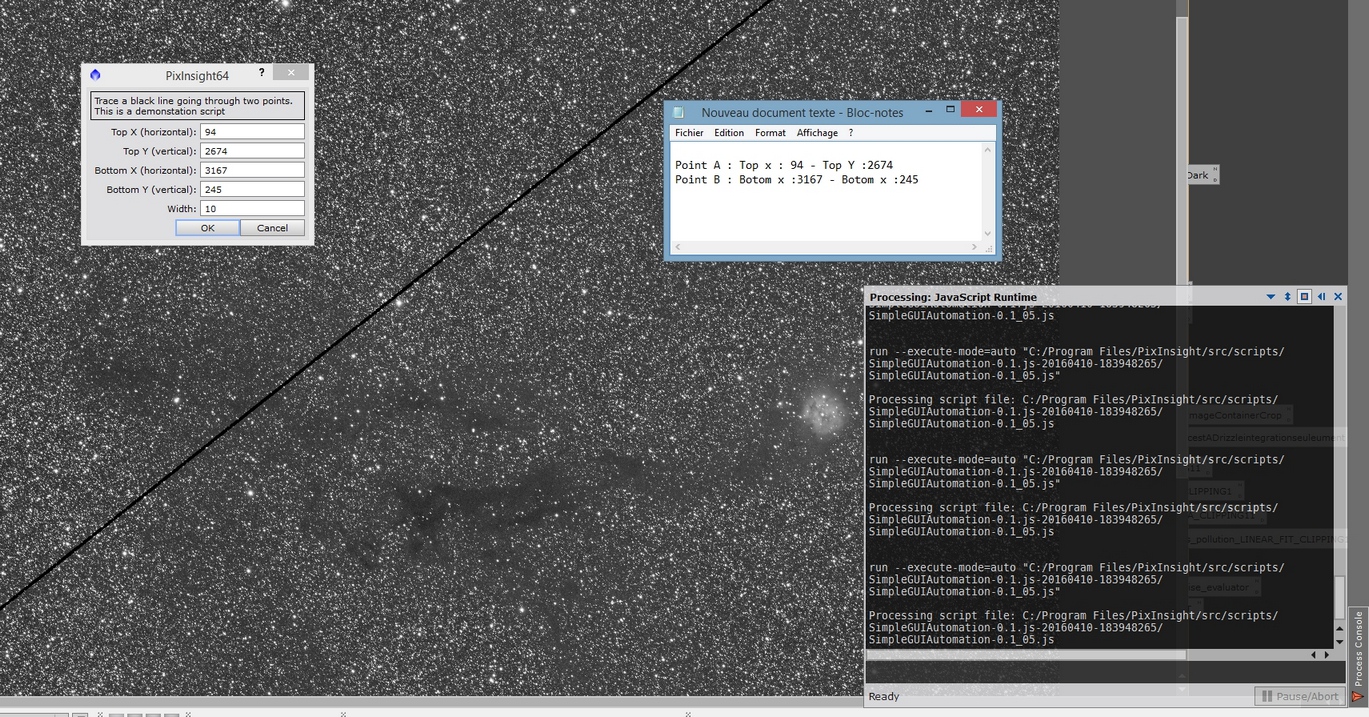Viewport: 1369px width, 717px height.
Task: Click the blue PixInsight logo icon in dialog title
Action: click(x=95, y=75)
